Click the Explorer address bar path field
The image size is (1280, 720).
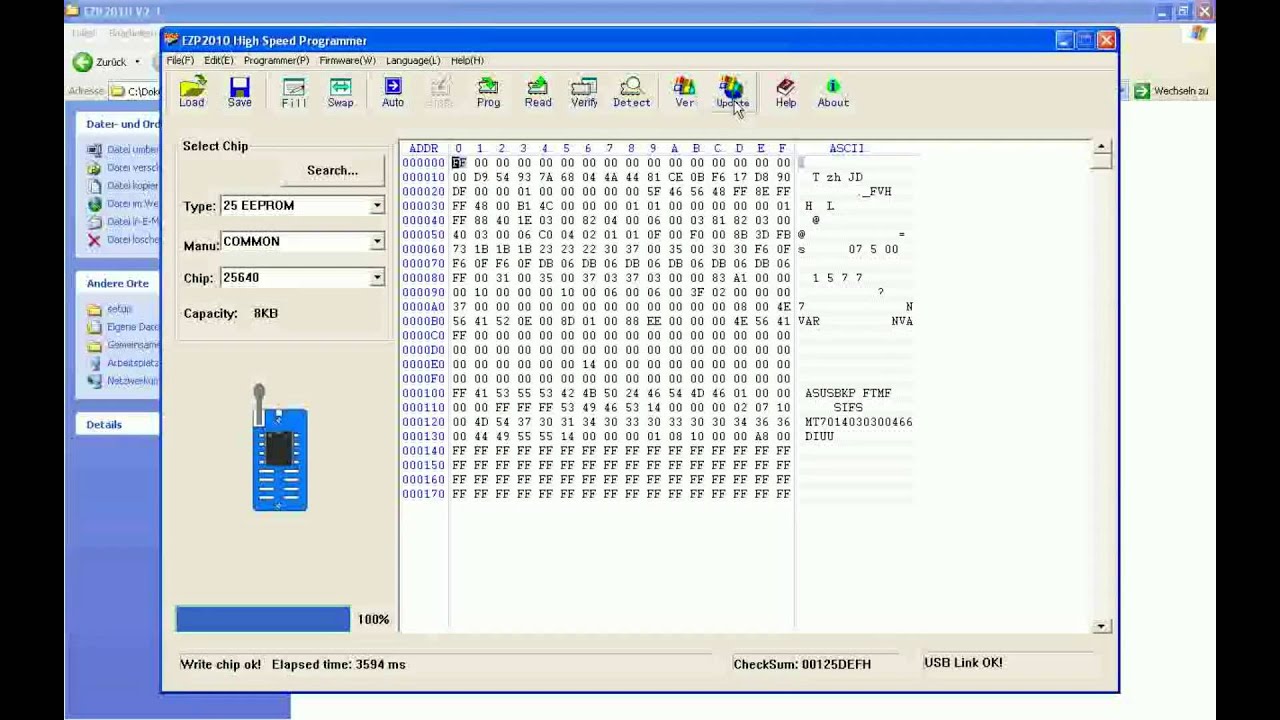[x=136, y=91]
